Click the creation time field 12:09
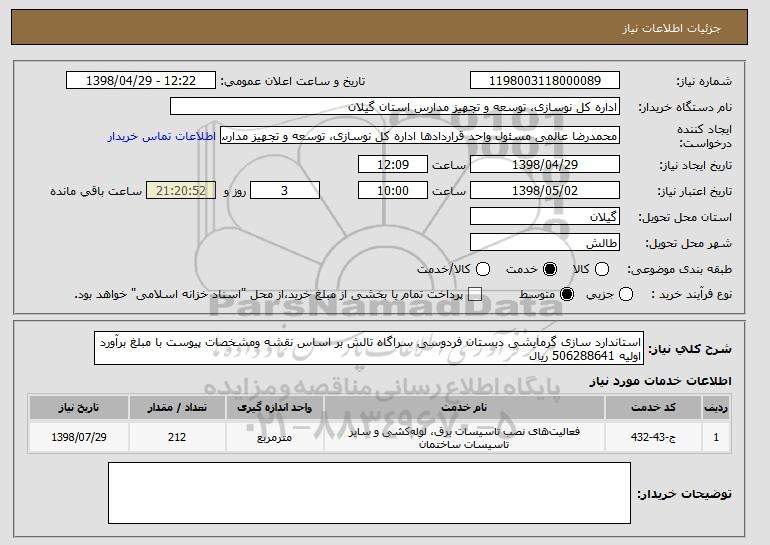The width and height of the screenshot is (770, 545). tap(393, 164)
